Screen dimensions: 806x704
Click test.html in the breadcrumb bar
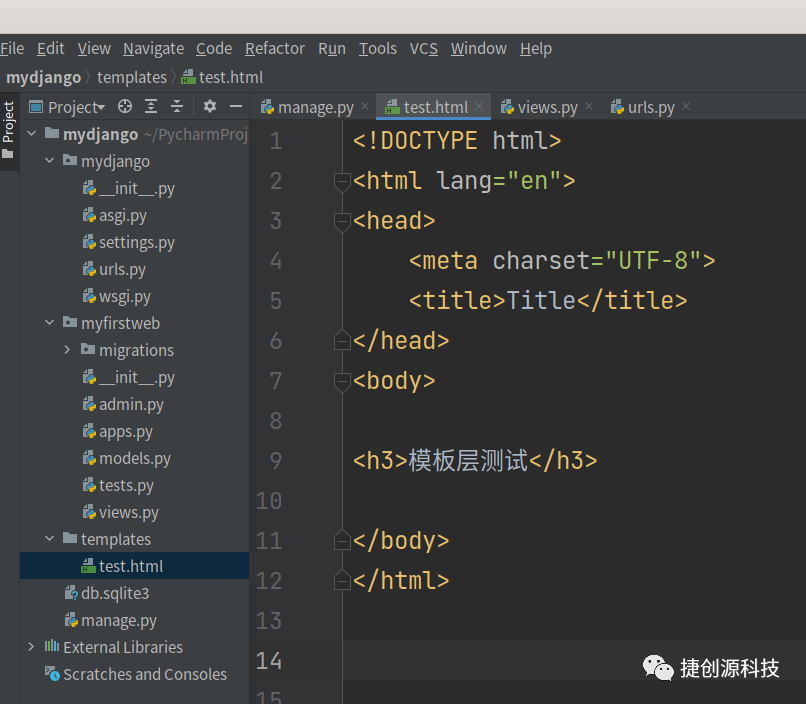pos(222,77)
